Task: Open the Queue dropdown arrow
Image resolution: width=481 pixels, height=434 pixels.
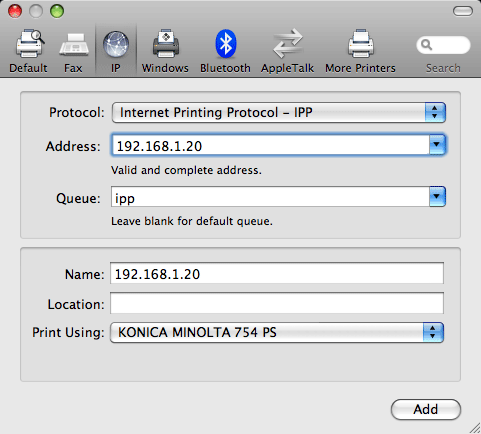Action: pyautogui.click(x=437, y=197)
